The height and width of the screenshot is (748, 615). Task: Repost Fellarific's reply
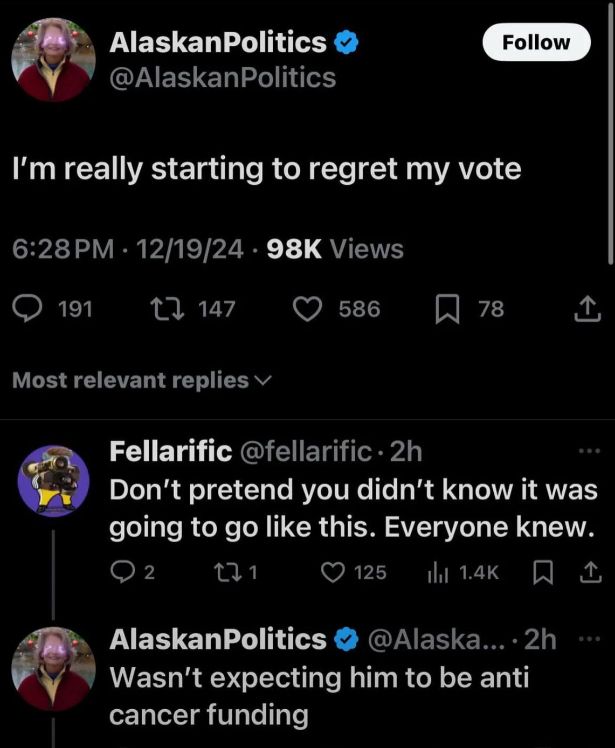click(228, 572)
